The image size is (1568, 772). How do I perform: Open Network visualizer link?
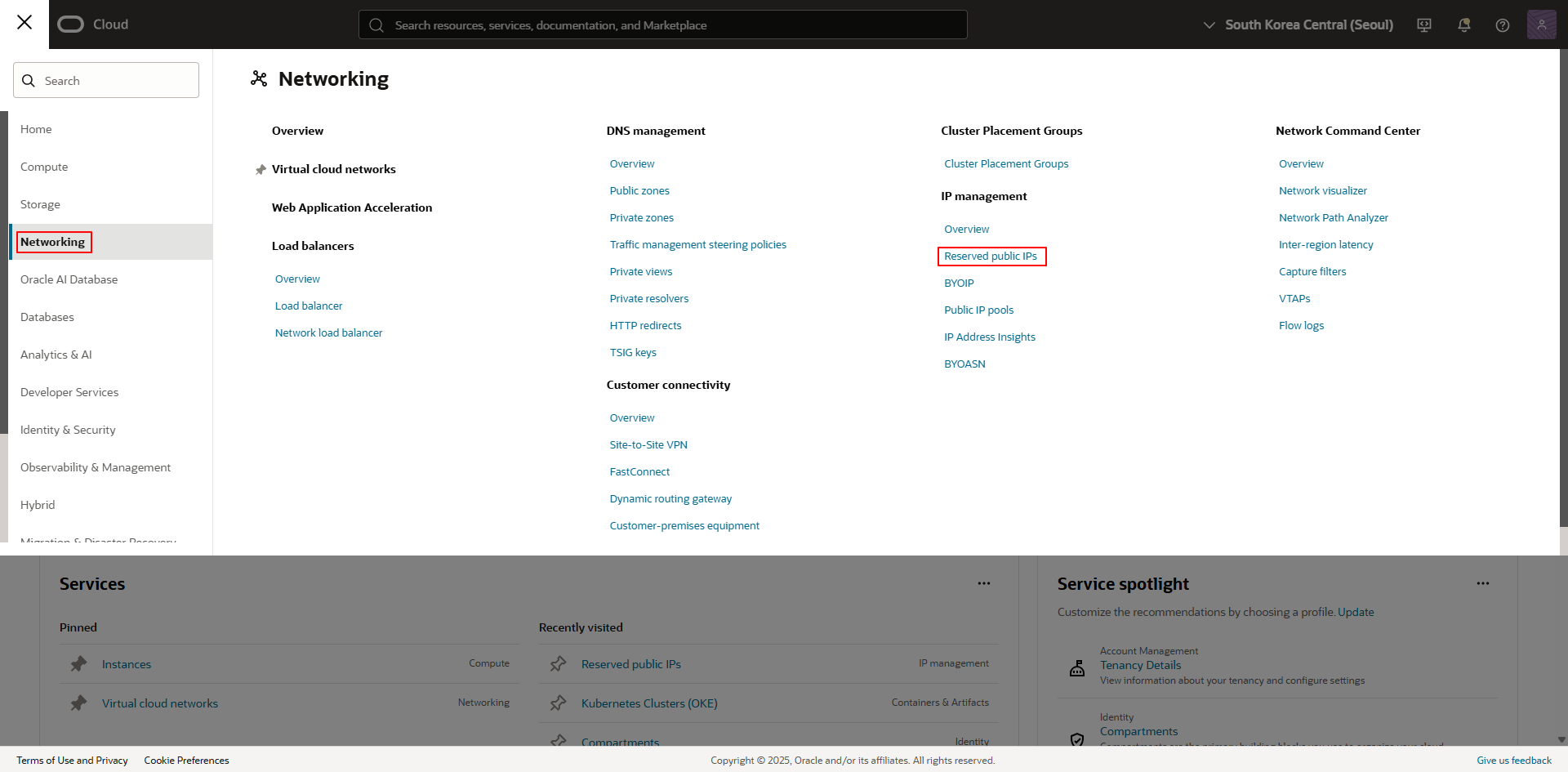pyautogui.click(x=1322, y=191)
